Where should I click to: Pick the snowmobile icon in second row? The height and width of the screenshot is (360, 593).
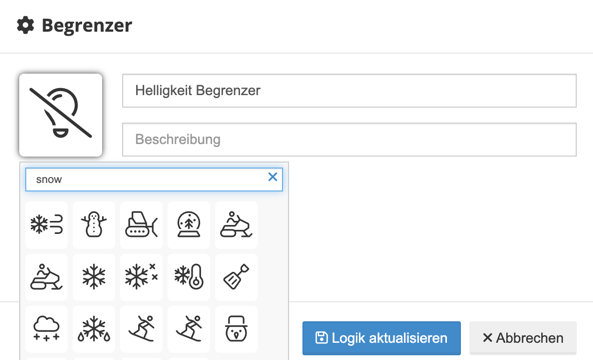[x=47, y=277]
